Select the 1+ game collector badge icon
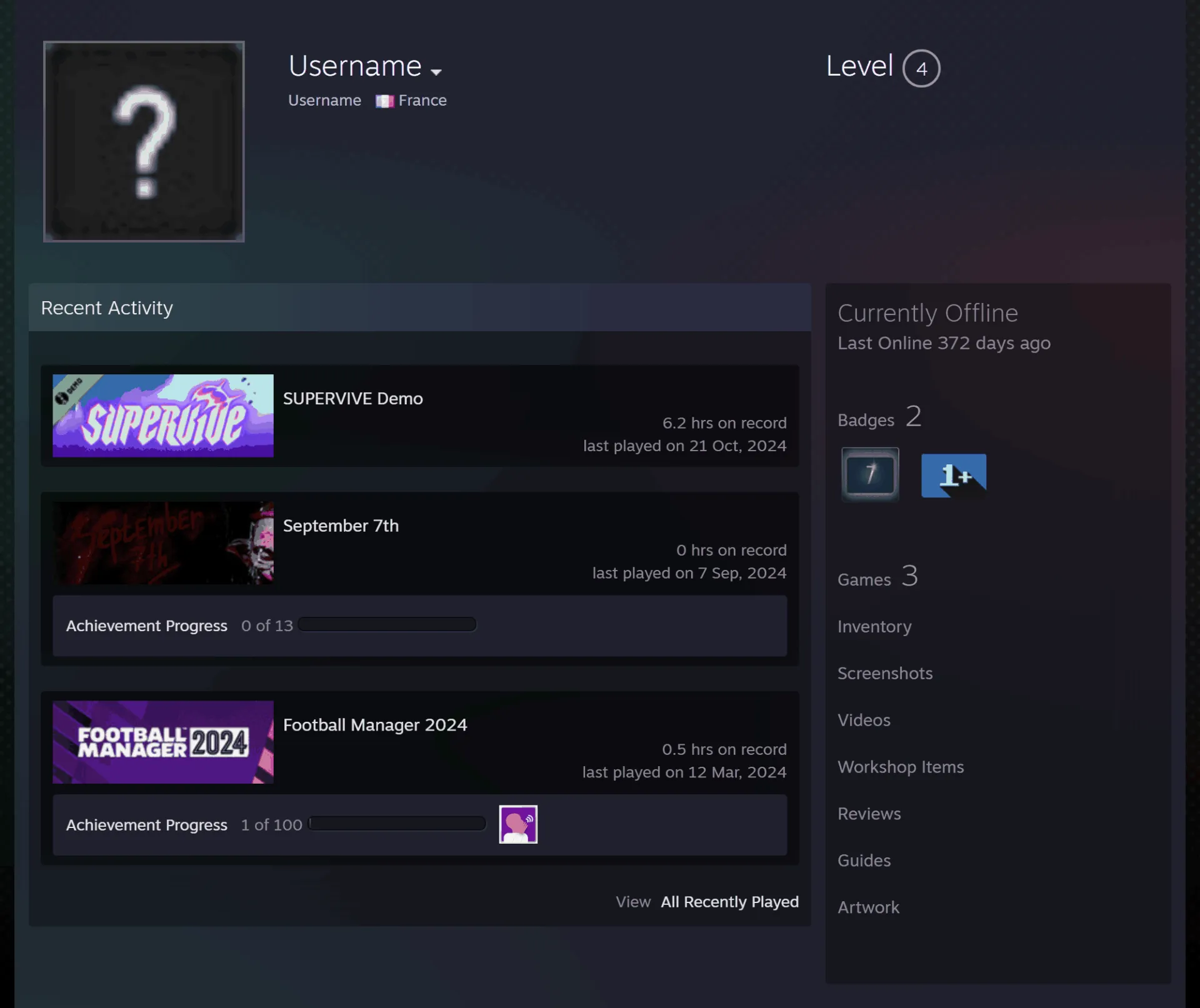 coord(954,476)
